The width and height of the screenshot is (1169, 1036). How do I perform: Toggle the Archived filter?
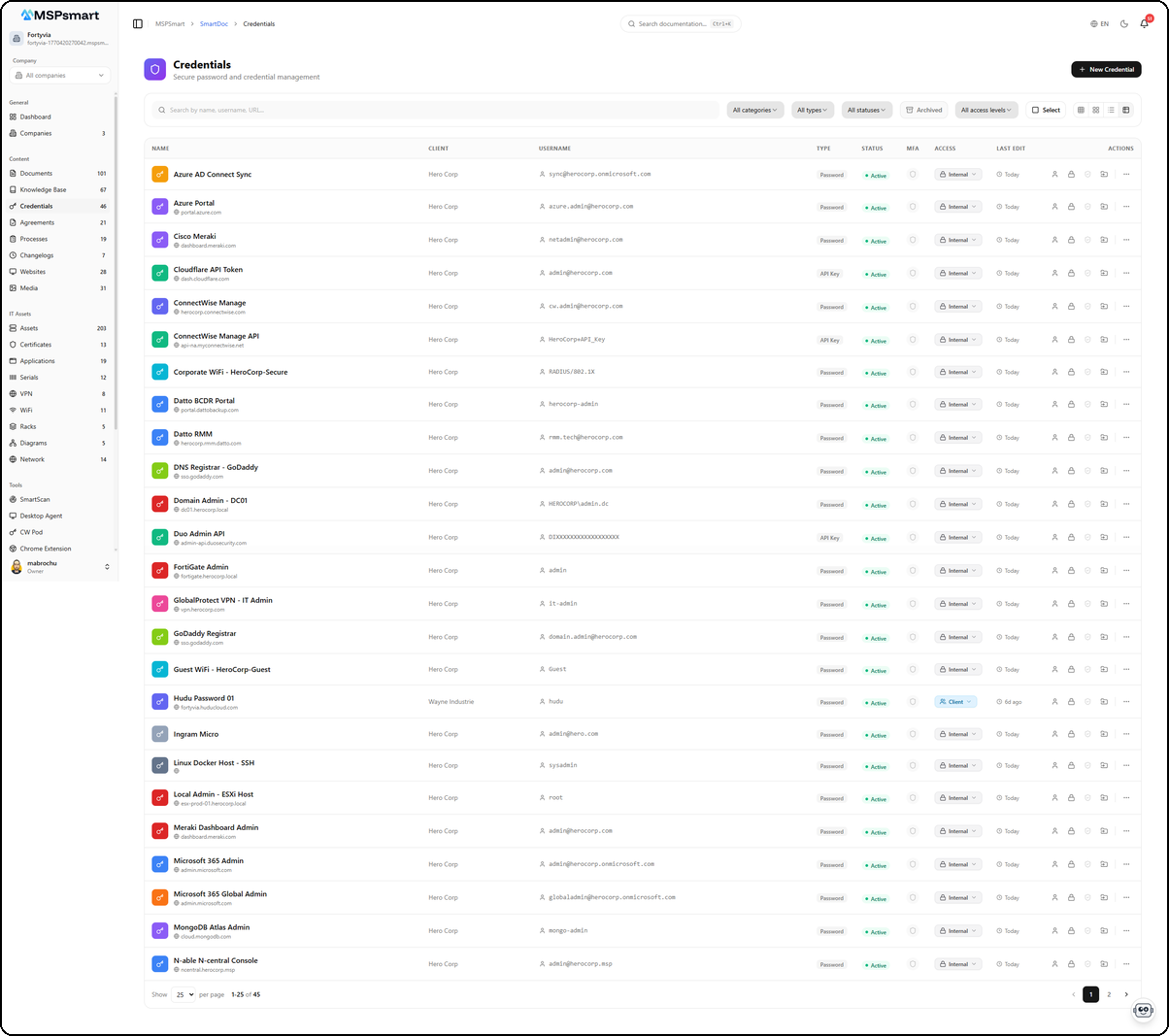pos(923,110)
